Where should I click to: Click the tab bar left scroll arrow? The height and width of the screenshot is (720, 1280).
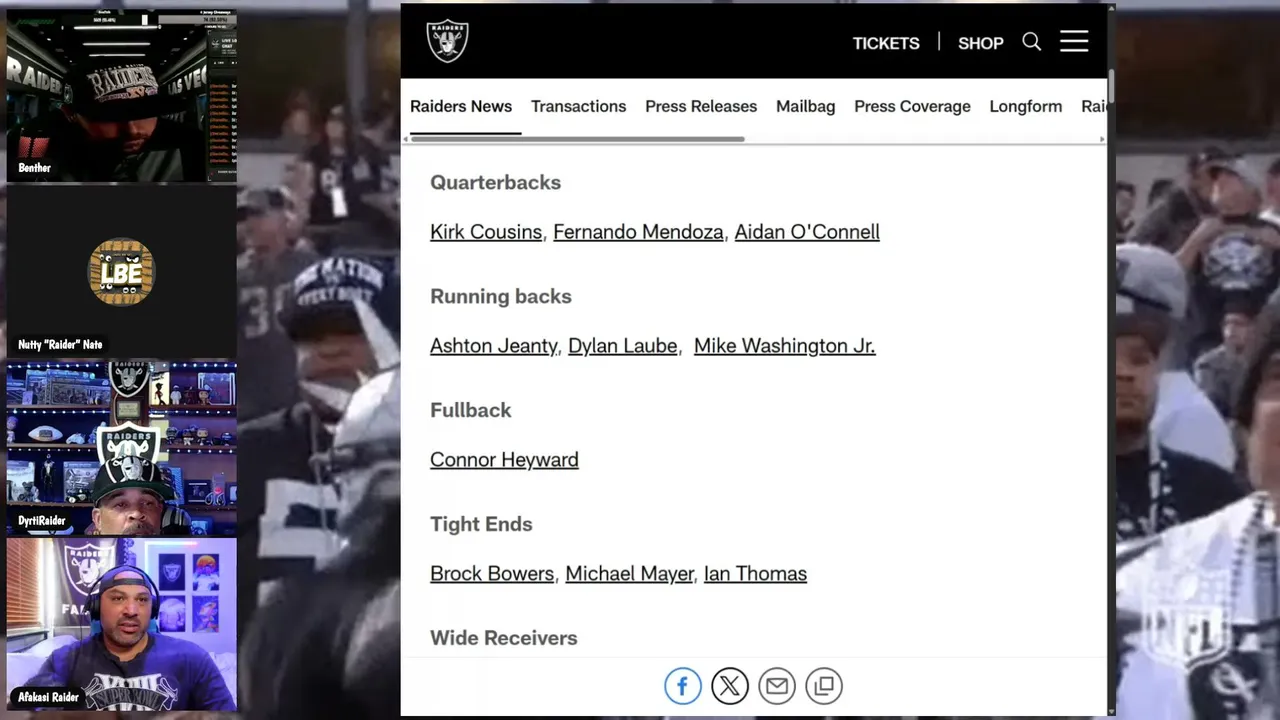coord(406,139)
